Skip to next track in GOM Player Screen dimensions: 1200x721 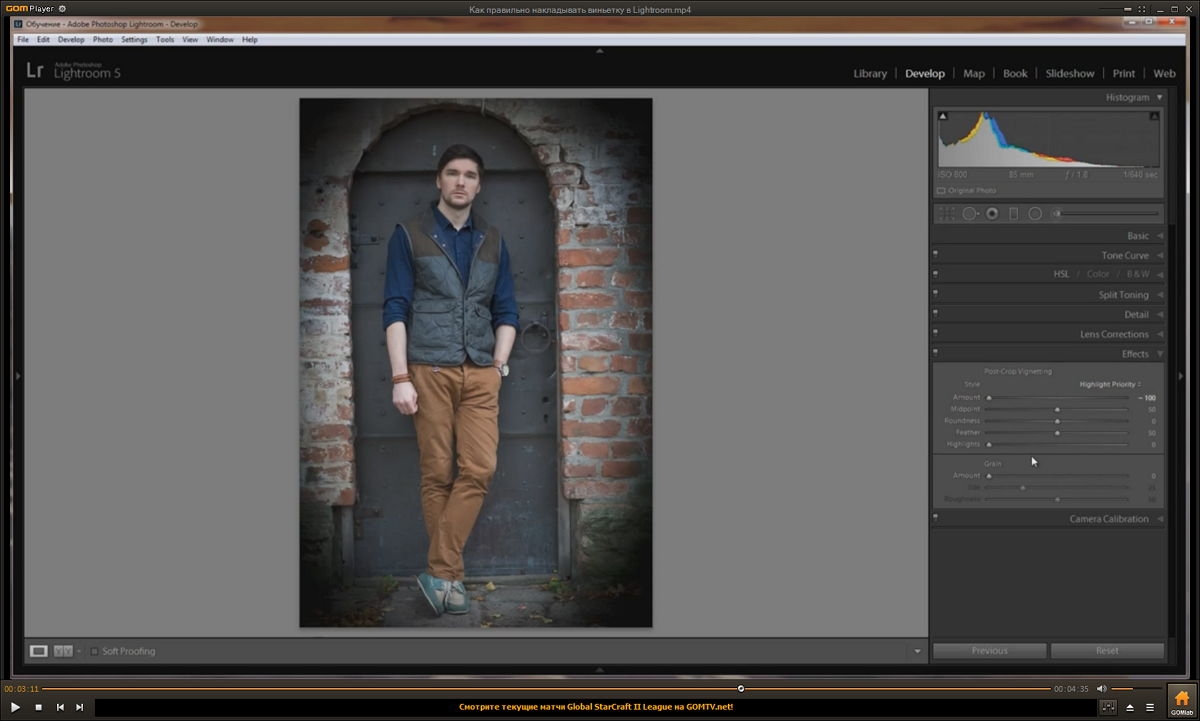point(80,707)
